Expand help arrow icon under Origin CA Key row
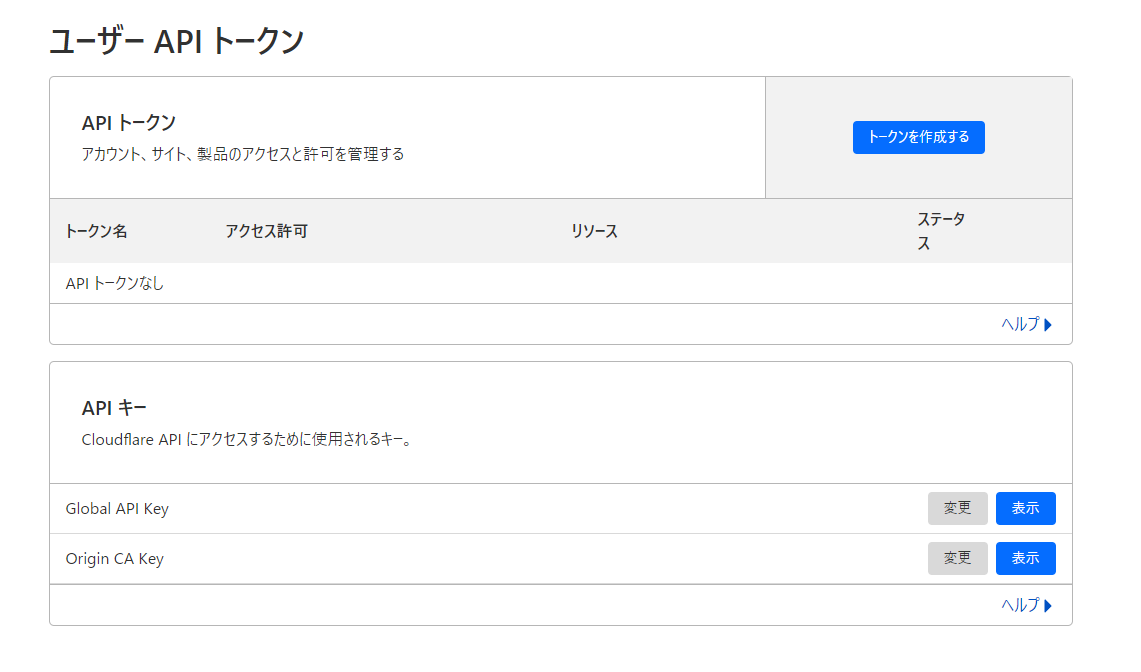 pos(1048,605)
